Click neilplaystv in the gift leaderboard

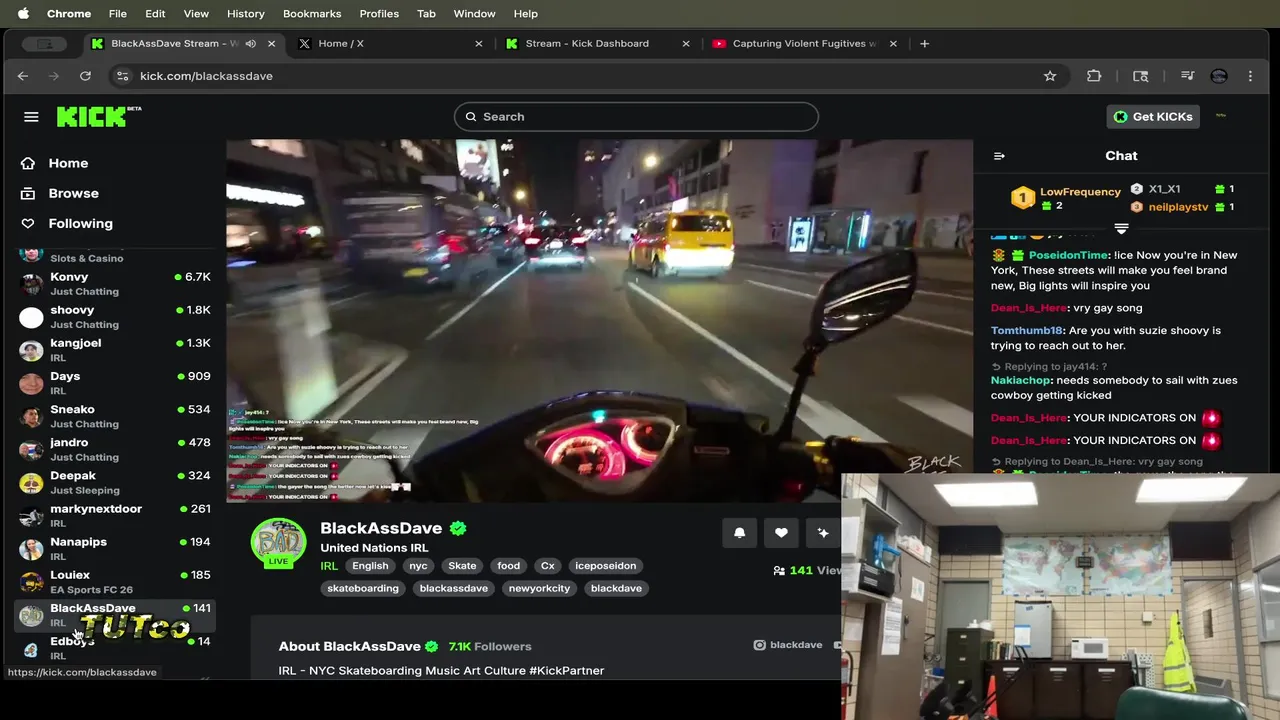(1178, 207)
